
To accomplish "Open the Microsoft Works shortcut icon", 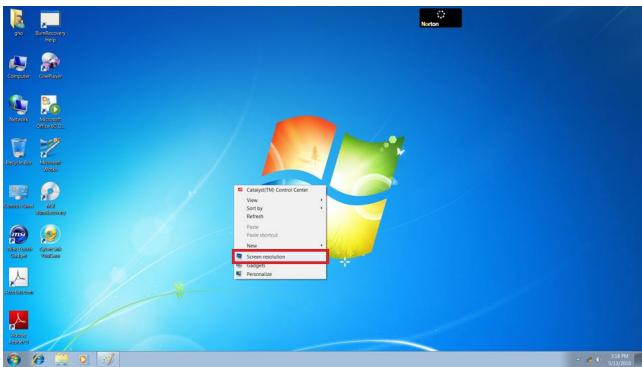I will (50, 155).
